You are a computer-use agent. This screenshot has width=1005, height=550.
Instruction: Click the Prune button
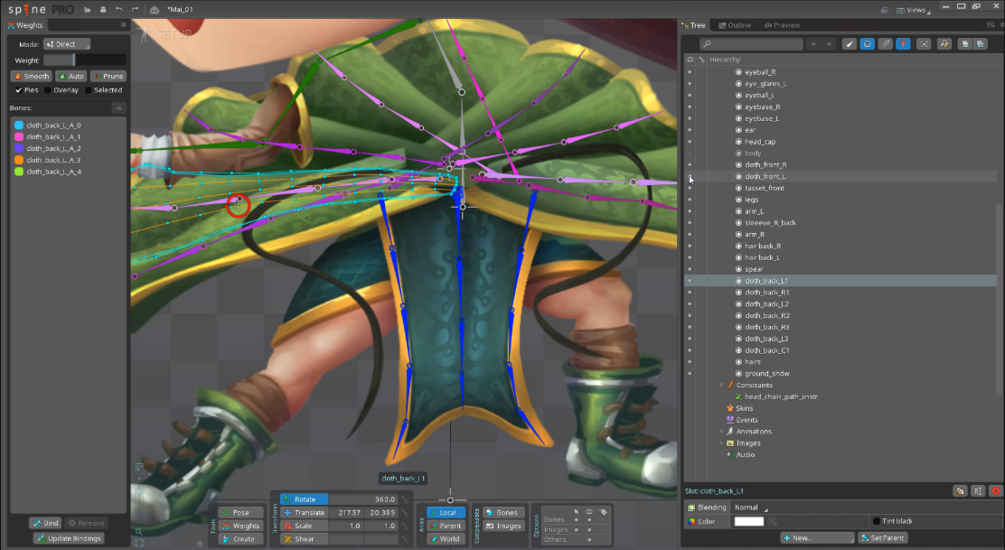[108, 76]
